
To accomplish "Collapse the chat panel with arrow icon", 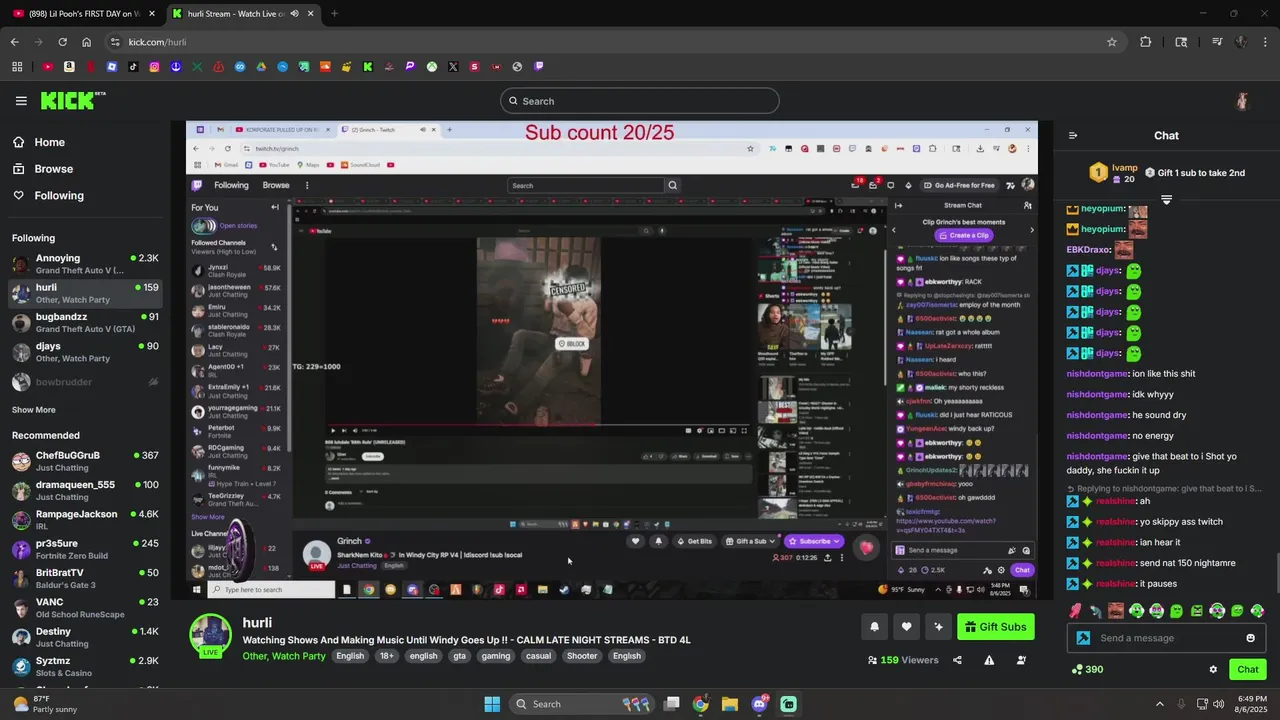I will point(1073,135).
